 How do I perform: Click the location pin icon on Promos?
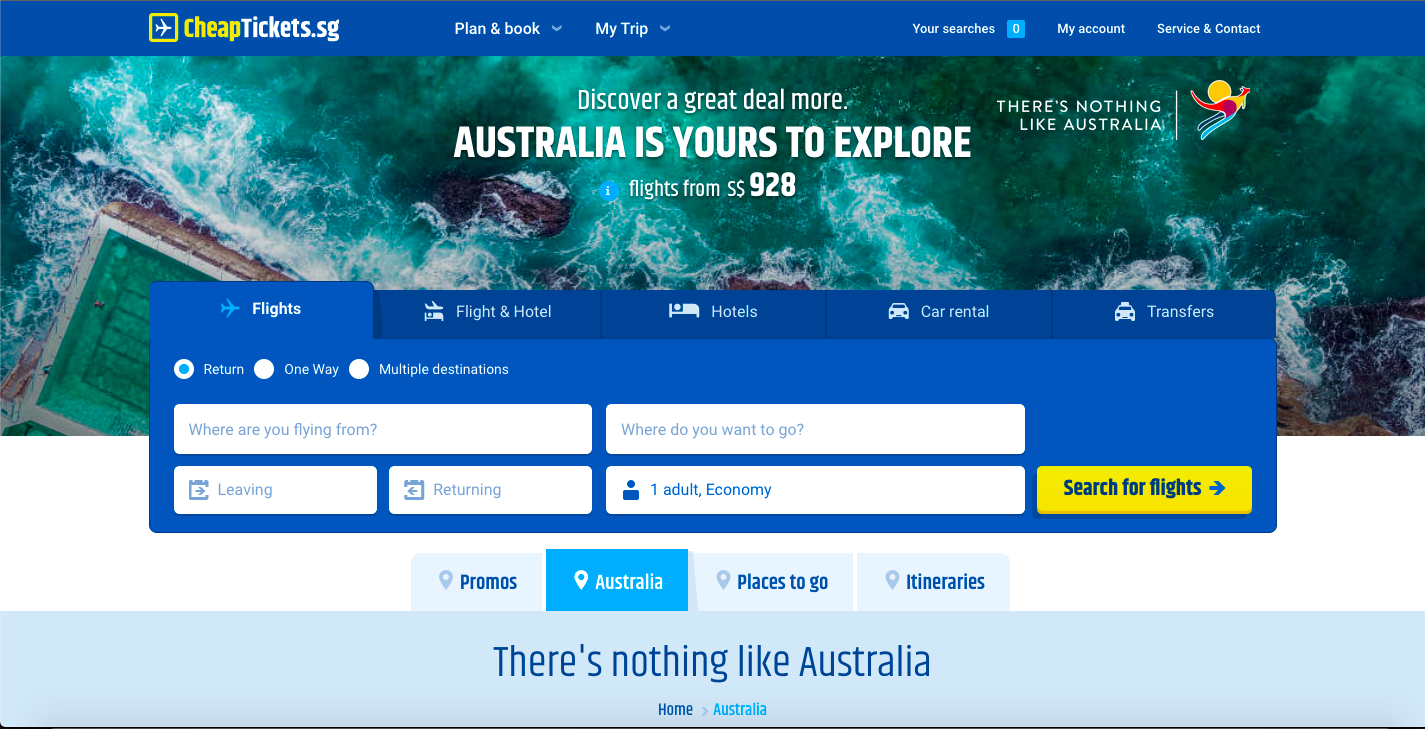click(x=446, y=581)
